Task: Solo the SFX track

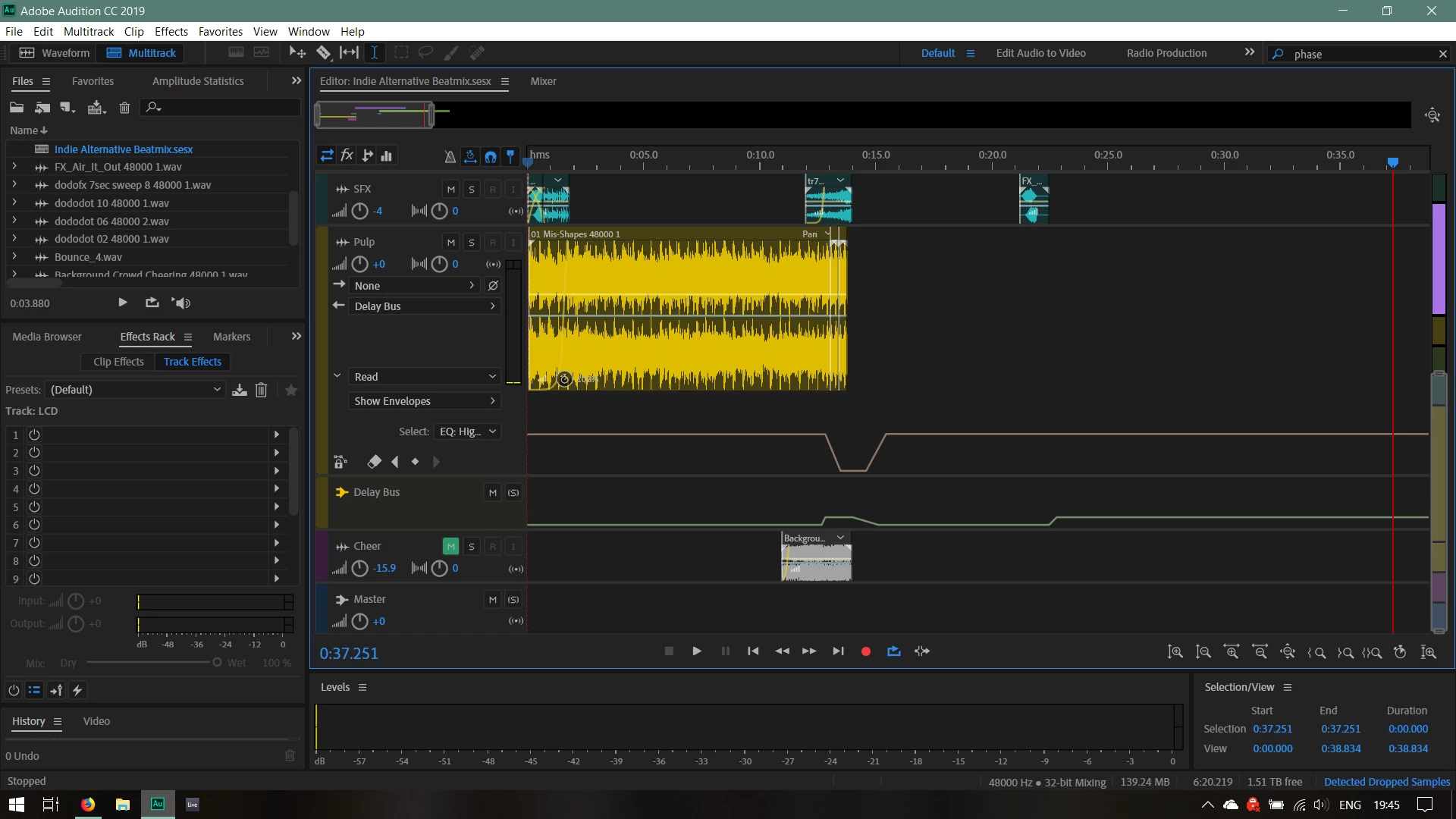Action: point(471,190)
